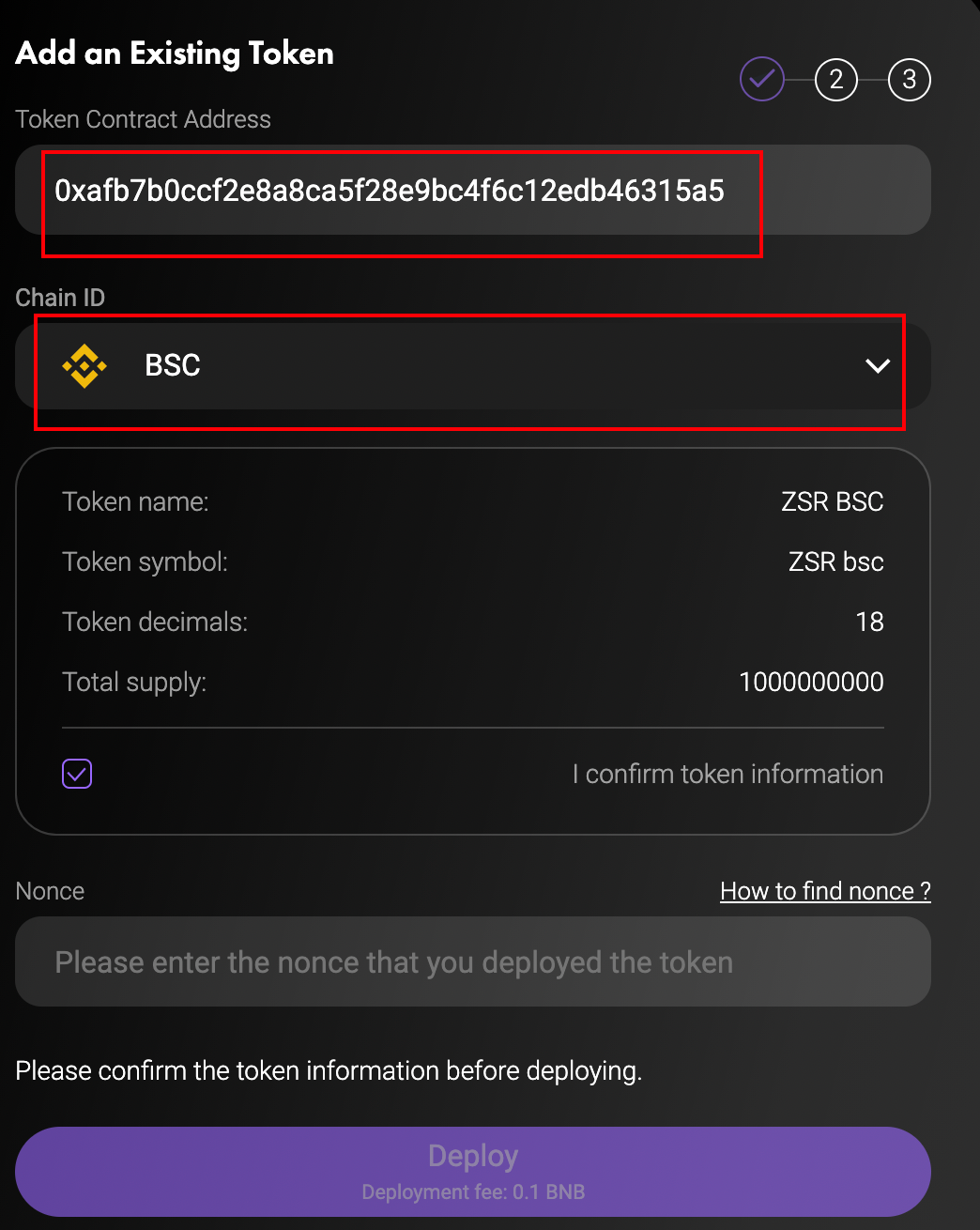Click the Chain ID field label
This screenshot has height=1230, width=980.
coord(60,298)
